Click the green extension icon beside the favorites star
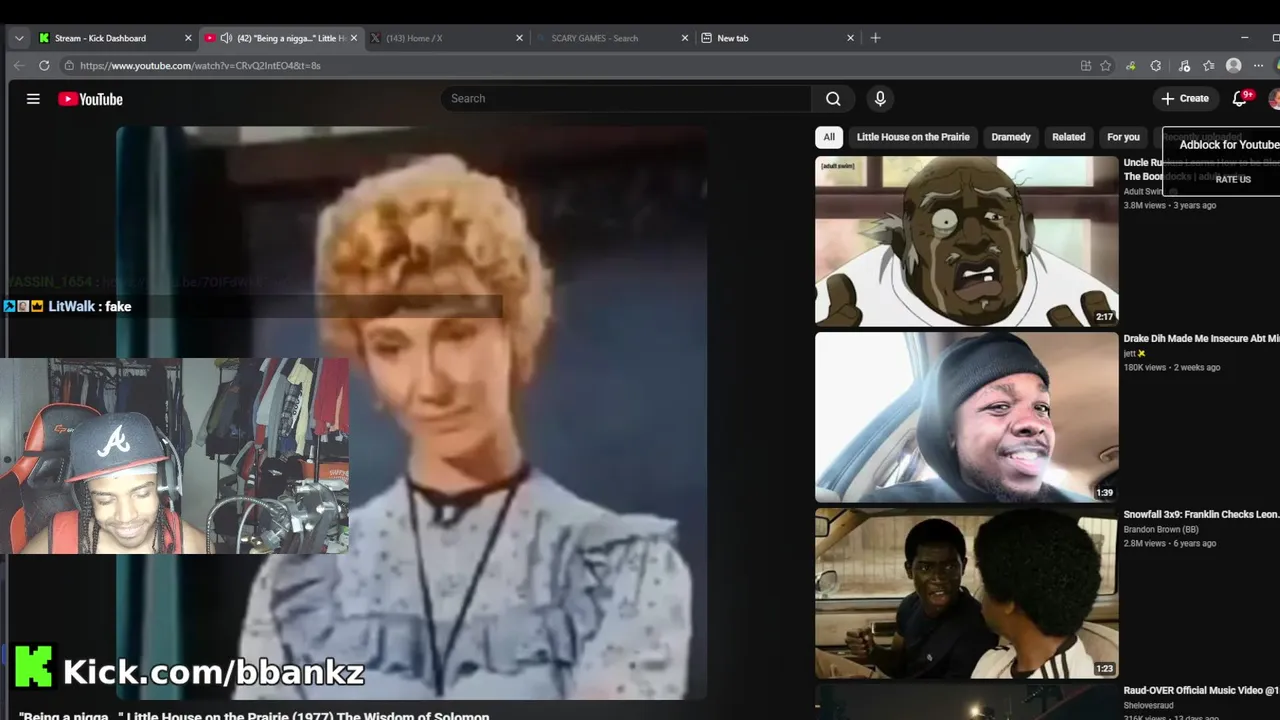This screenshot has width=1280, height=720. pyautogui.click(x=1131, y=65)
